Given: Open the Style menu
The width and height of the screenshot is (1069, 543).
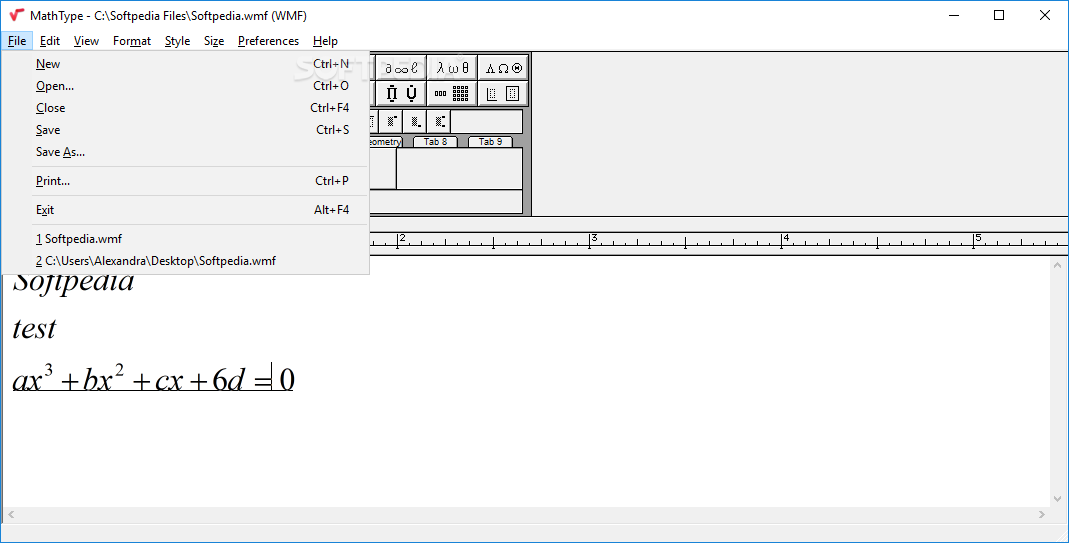Looking at the screenshot, I should coord(177,41).
